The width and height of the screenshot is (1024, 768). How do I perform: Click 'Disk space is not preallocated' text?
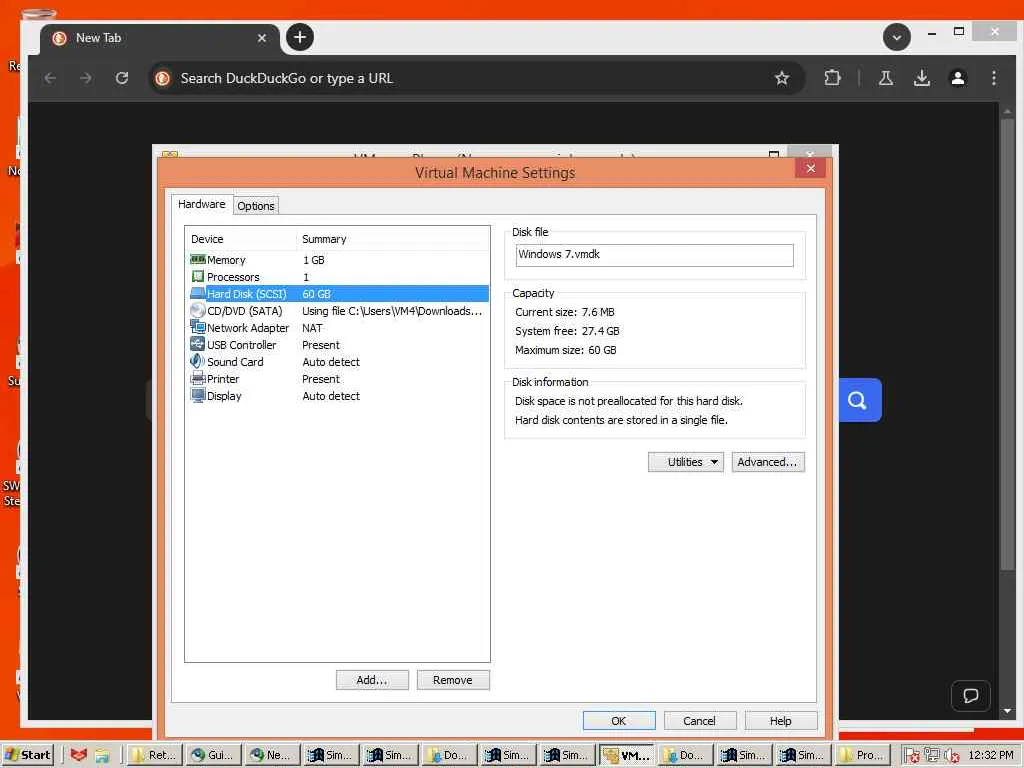[629, 401]
